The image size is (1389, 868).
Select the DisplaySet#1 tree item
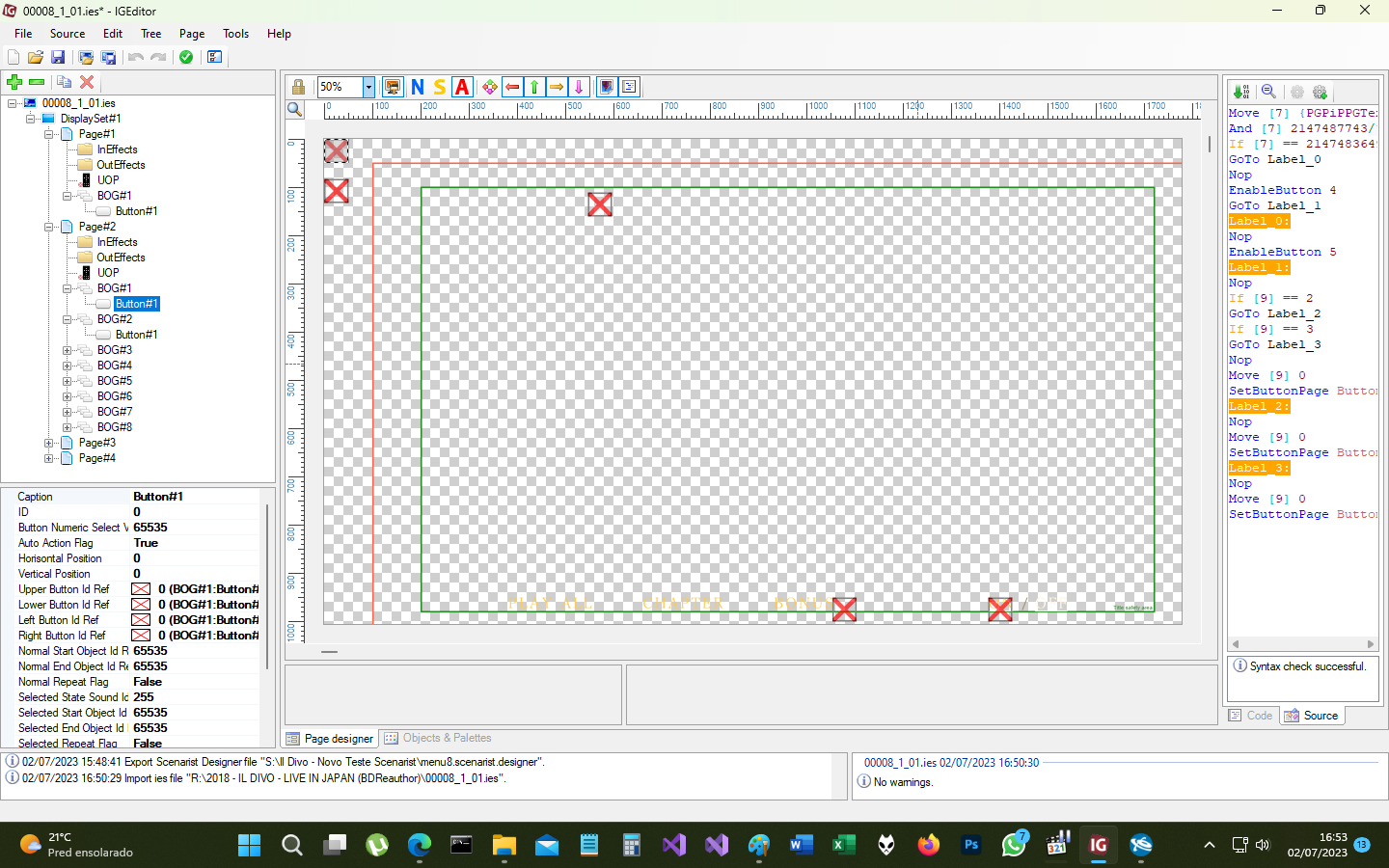click(x=91, y=119)
